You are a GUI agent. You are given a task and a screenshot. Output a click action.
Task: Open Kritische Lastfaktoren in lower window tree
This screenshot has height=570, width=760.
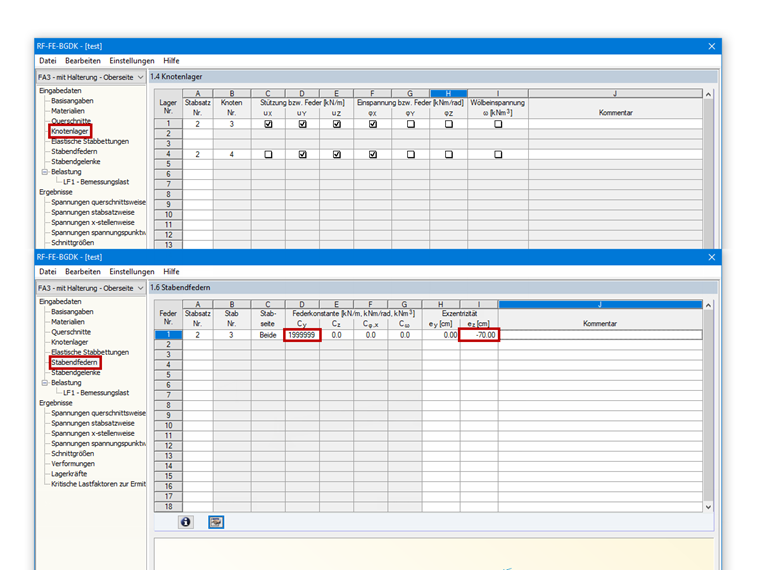98,484
